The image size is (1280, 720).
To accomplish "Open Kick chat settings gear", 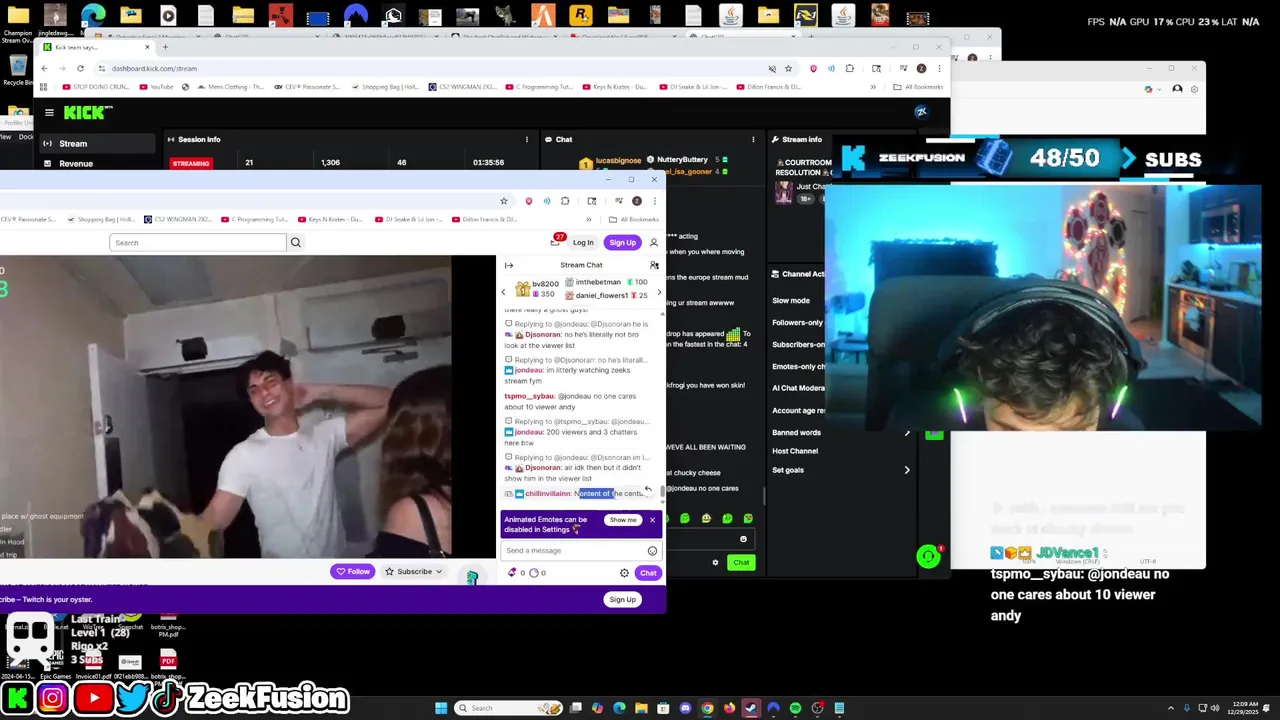I will pos(715,562).
